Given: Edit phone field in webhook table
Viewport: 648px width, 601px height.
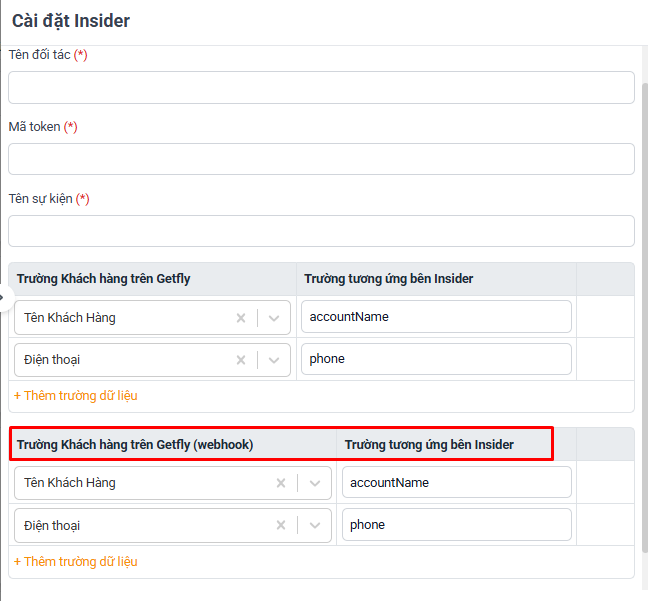Looking at the screenshot, I should 457,525.
